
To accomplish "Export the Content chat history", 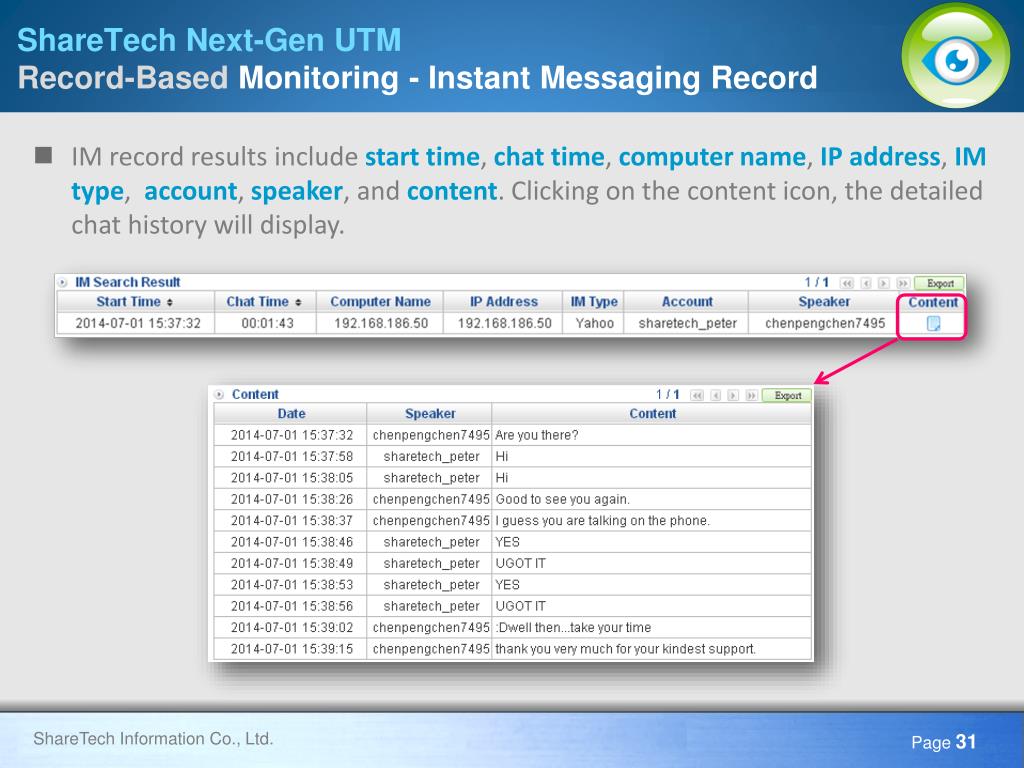I will pos(788,395).
